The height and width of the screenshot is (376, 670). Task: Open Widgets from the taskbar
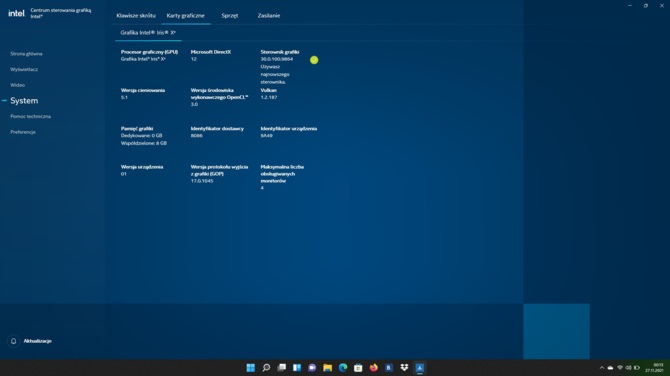[x=297, y=367]
